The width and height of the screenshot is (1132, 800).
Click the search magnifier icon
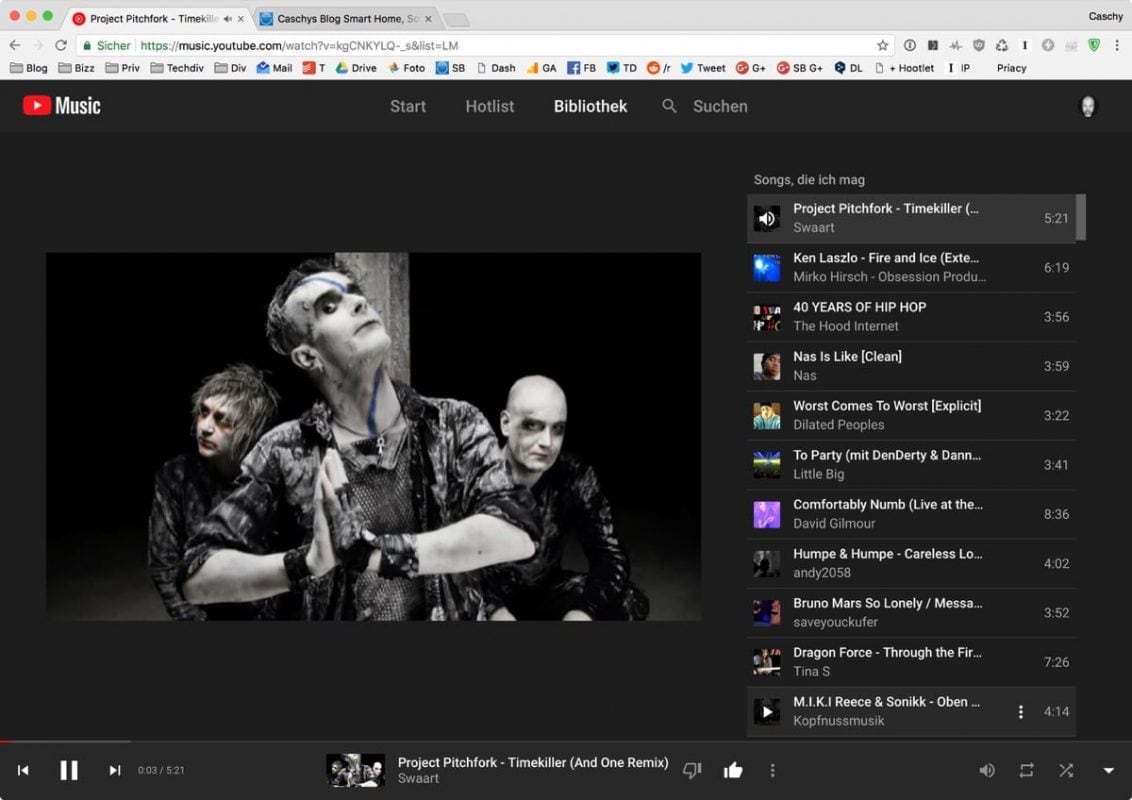click(x=670, y=106)
